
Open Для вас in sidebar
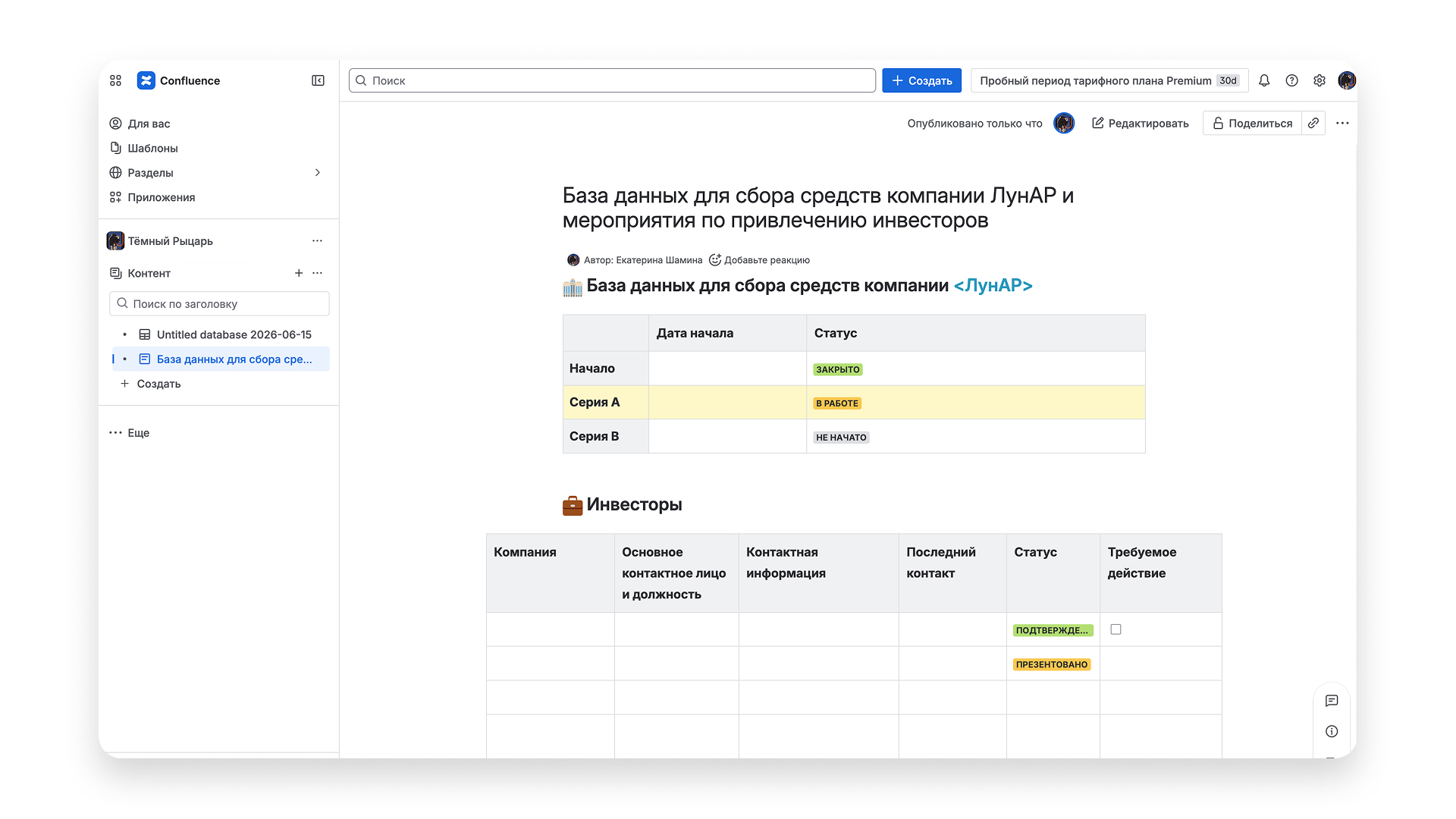click(218, 124)
